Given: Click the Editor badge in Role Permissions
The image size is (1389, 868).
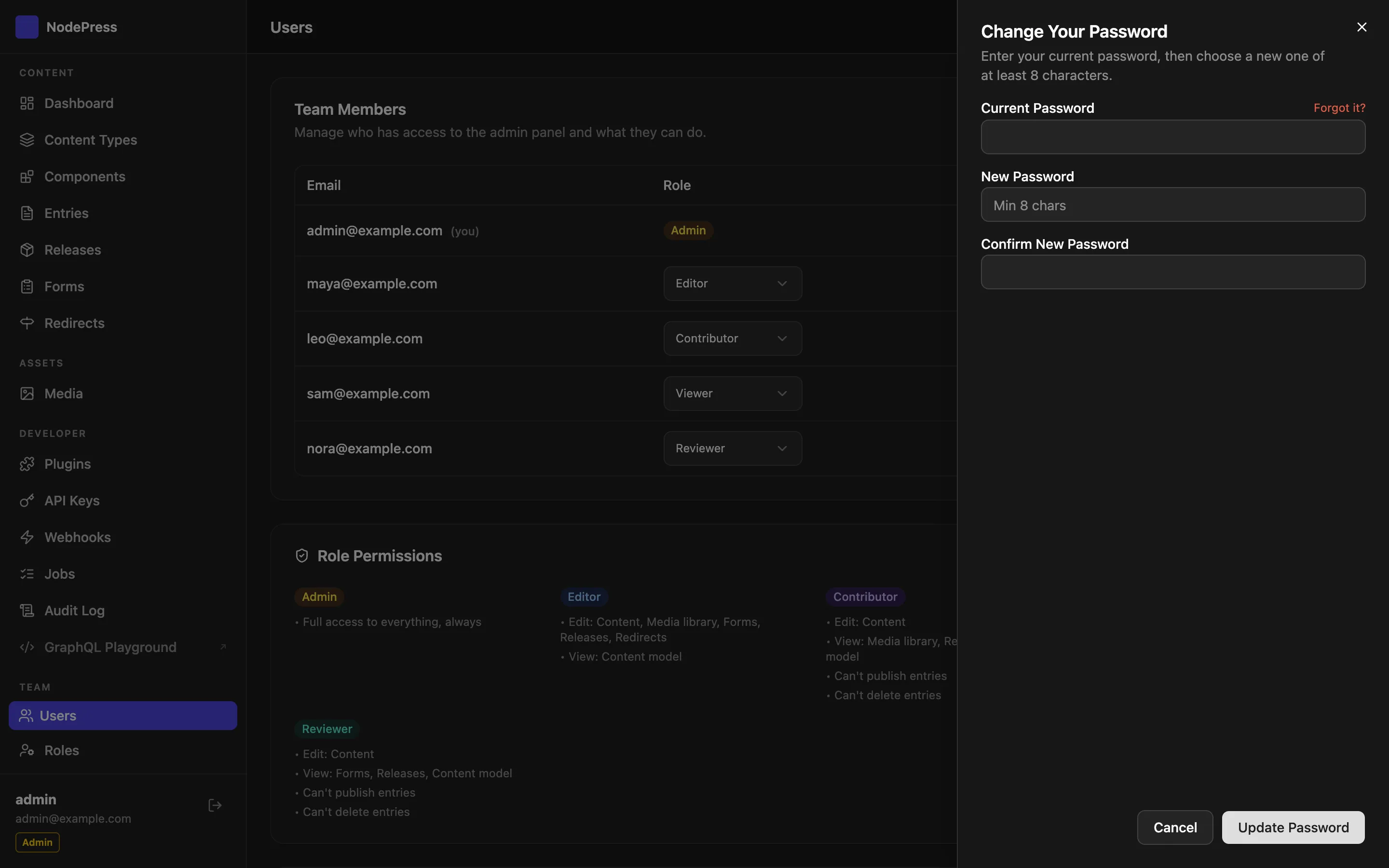Looking at the screenshot, I should tap(584, 597).
